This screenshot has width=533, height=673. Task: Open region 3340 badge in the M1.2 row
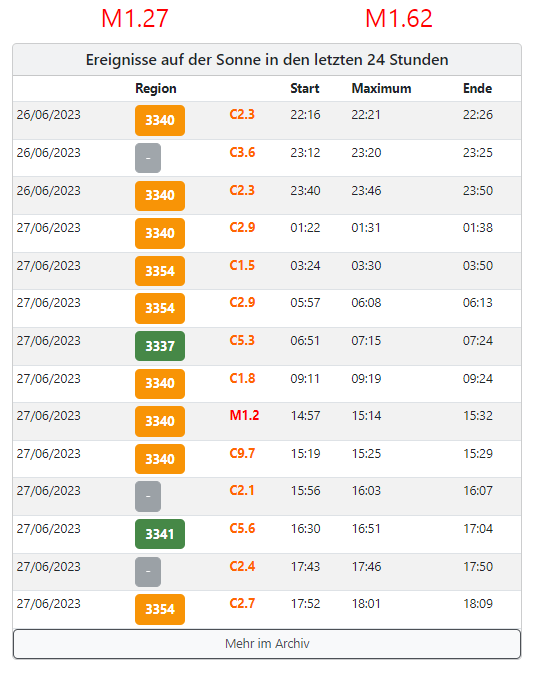160,421
